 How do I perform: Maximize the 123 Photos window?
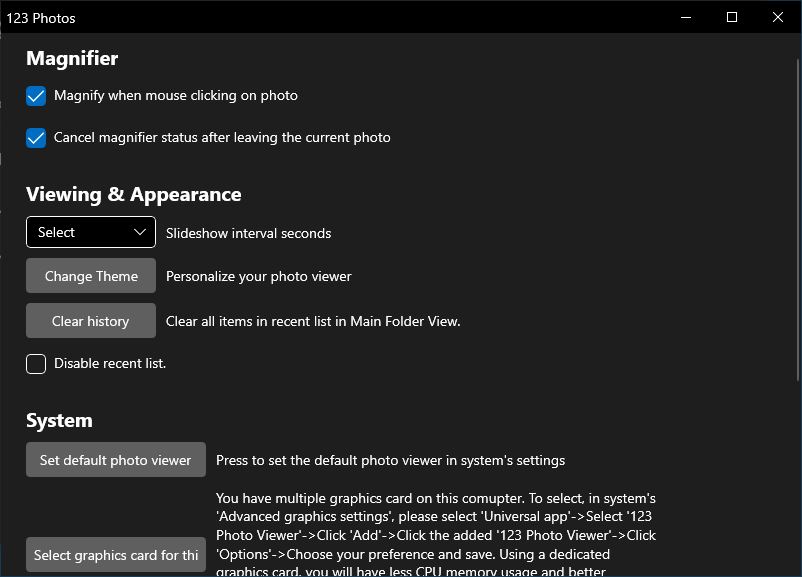click(732, 17)
